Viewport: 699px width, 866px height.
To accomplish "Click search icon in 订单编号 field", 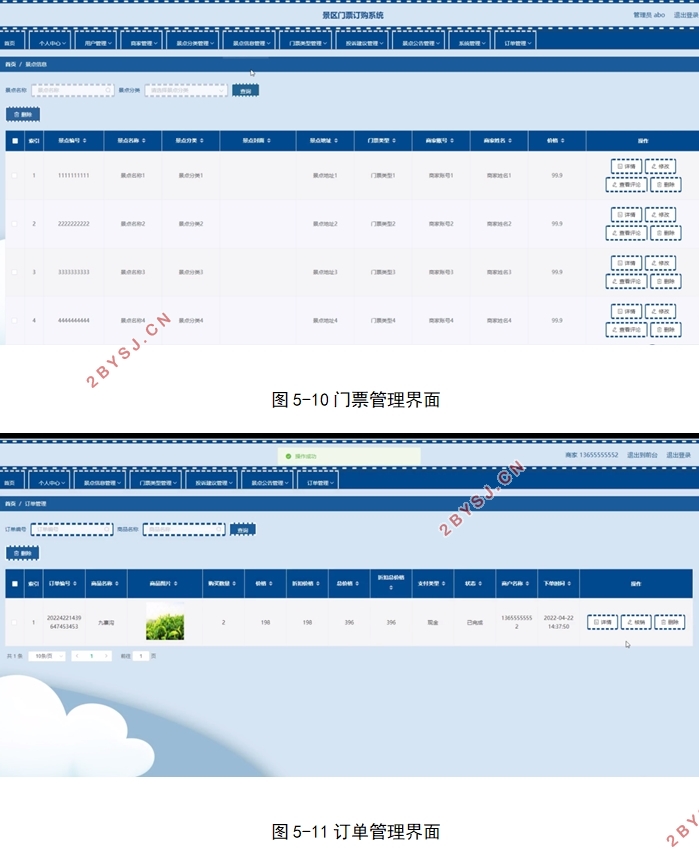I will coord(107,529).
